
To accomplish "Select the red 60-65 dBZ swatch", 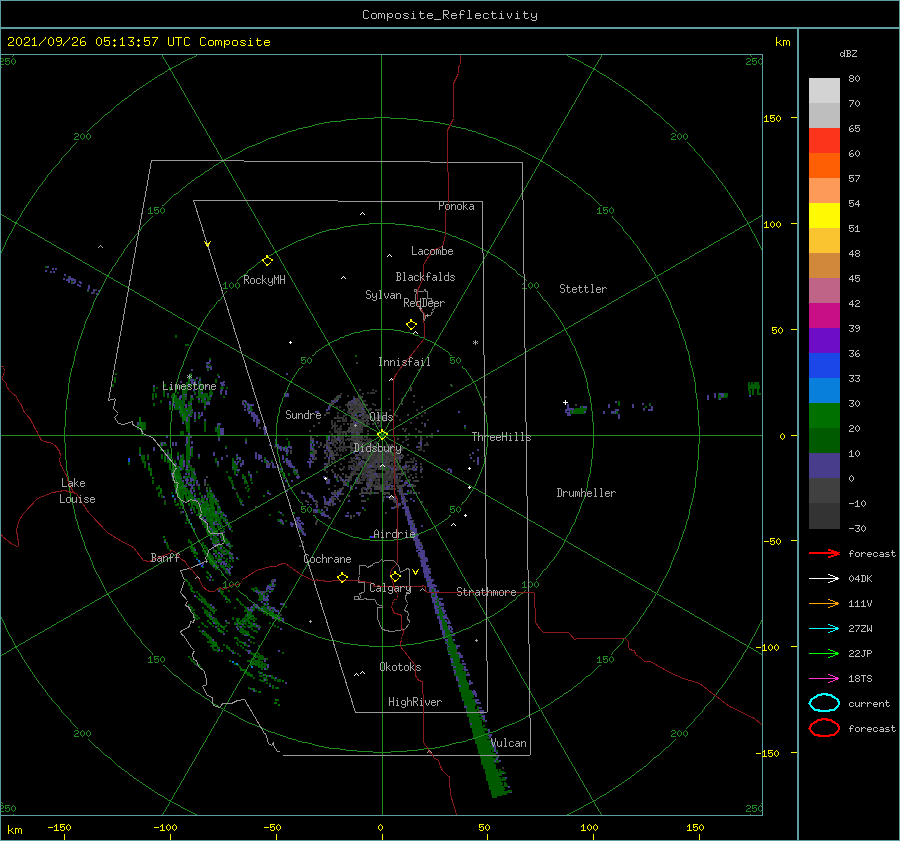I will [x=824, y=140].
